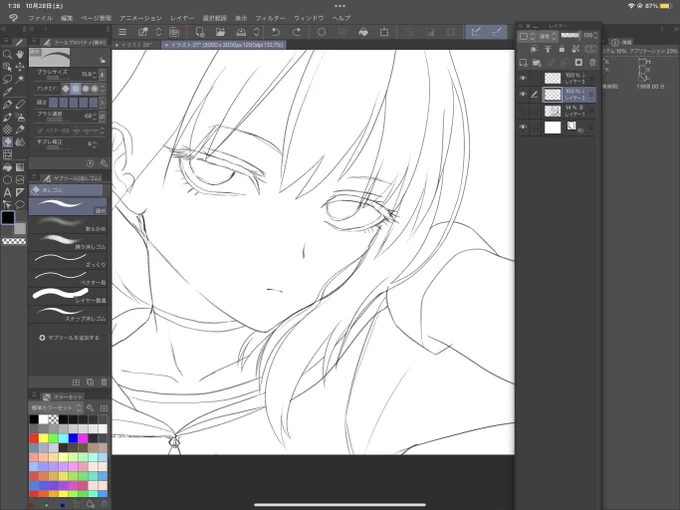Click the add sub tool button
Image resolution: width=680 pixels, height=510 pixels.
[69, 337]
